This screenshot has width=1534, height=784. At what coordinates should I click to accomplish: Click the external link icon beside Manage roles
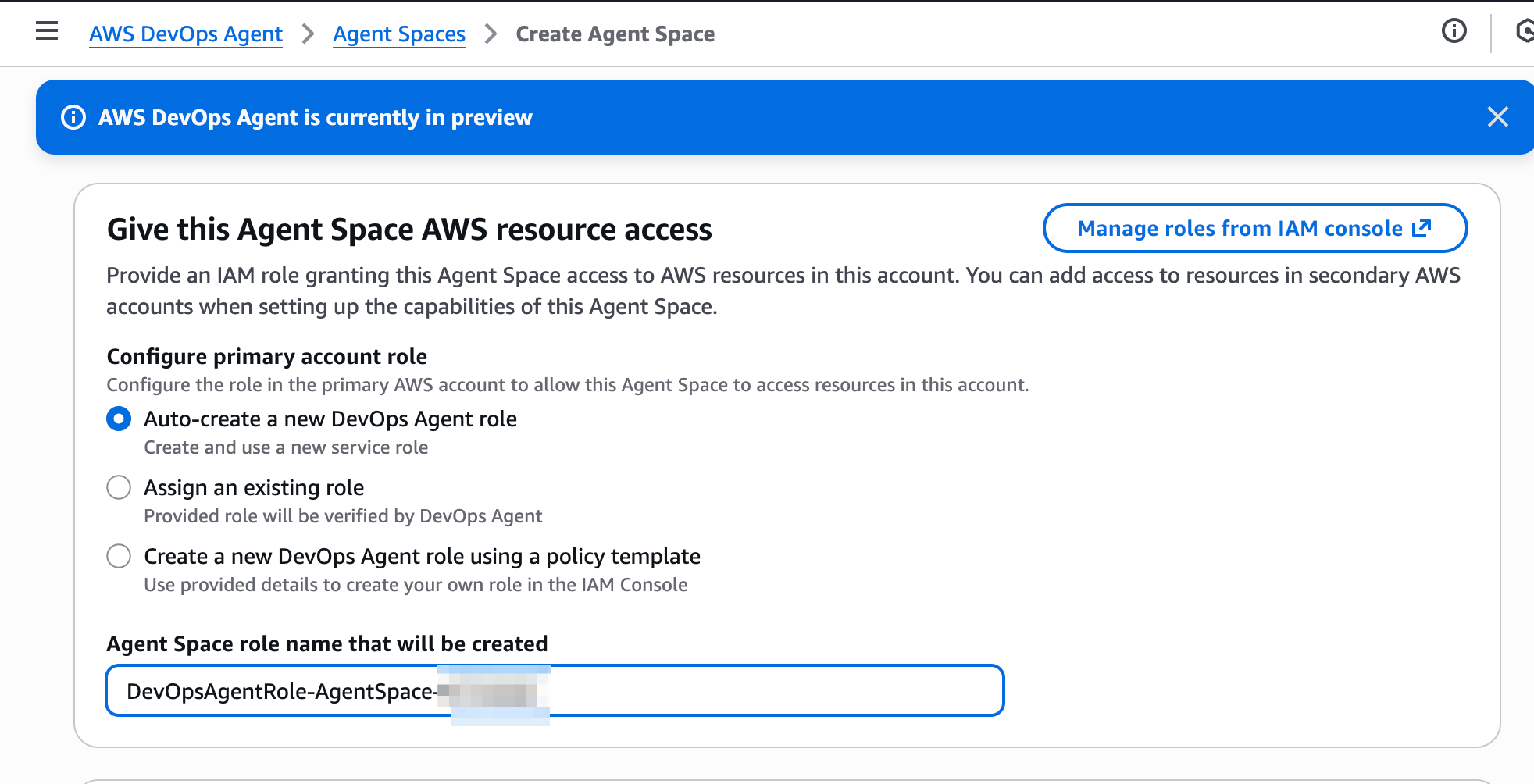click(1422, 228)
